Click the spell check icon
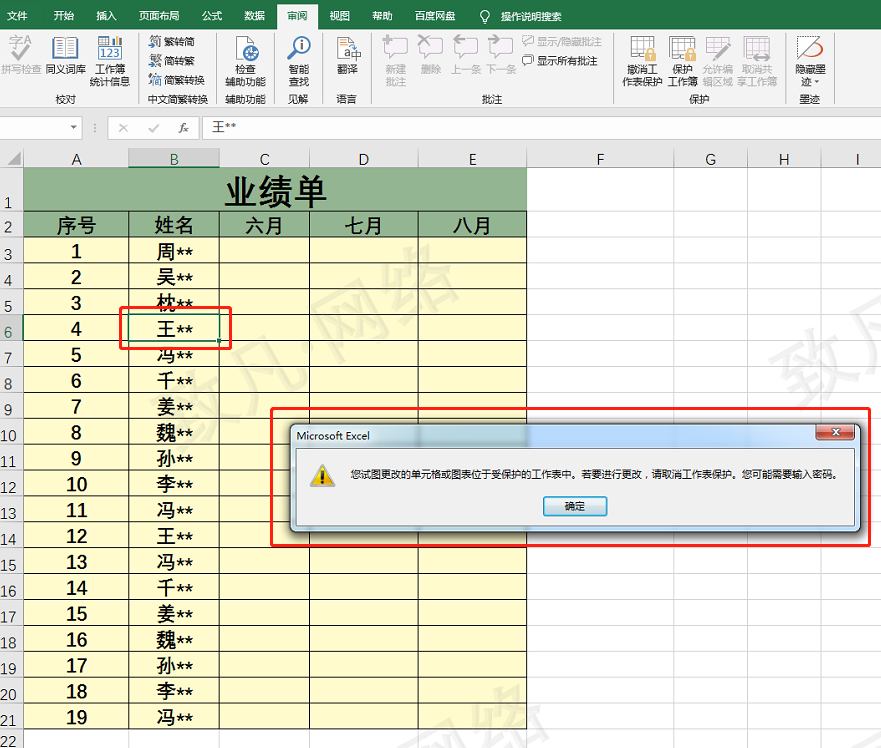 point(20,54)
